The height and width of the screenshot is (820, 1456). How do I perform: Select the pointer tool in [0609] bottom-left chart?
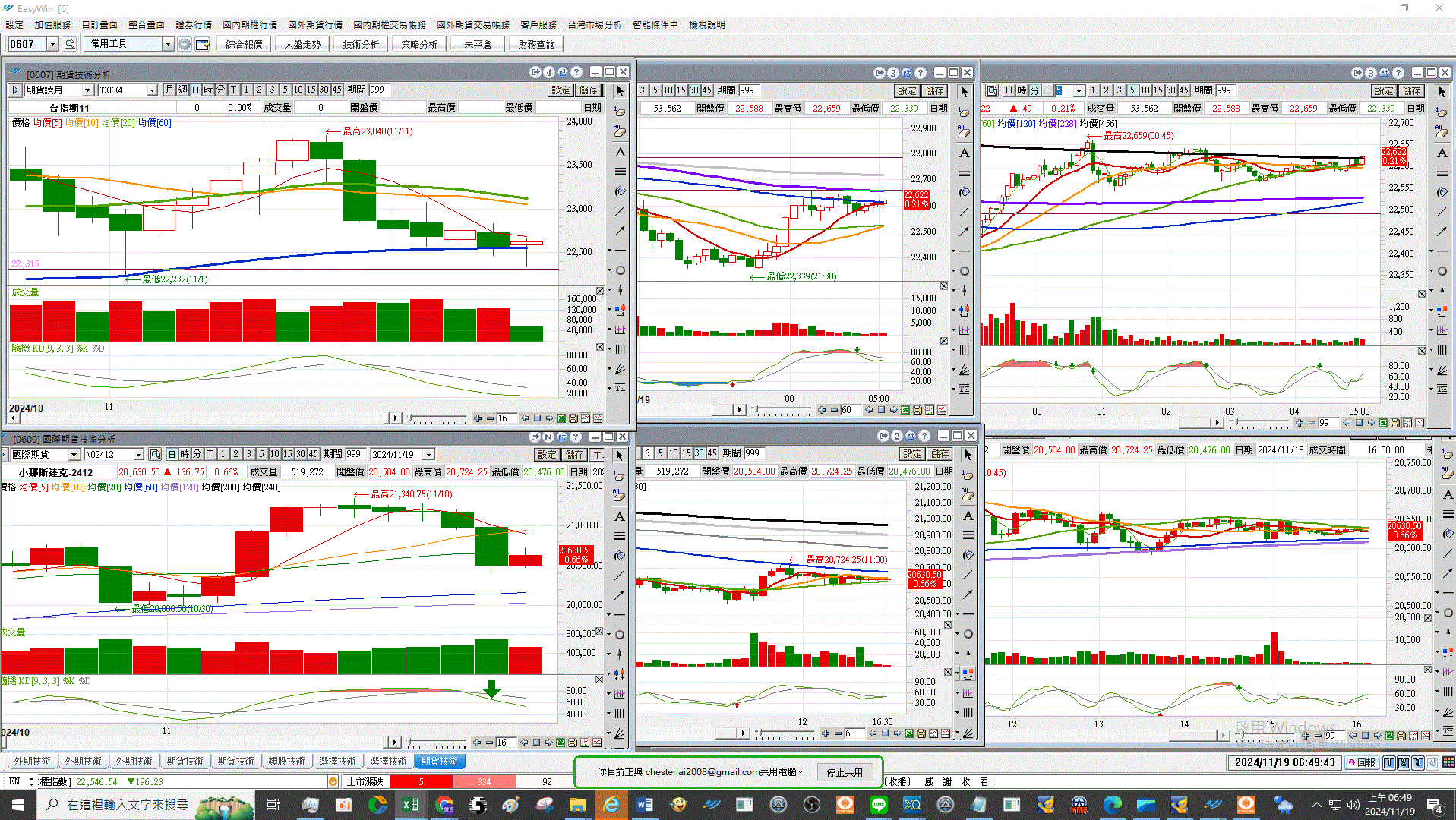tap(619, 456)
